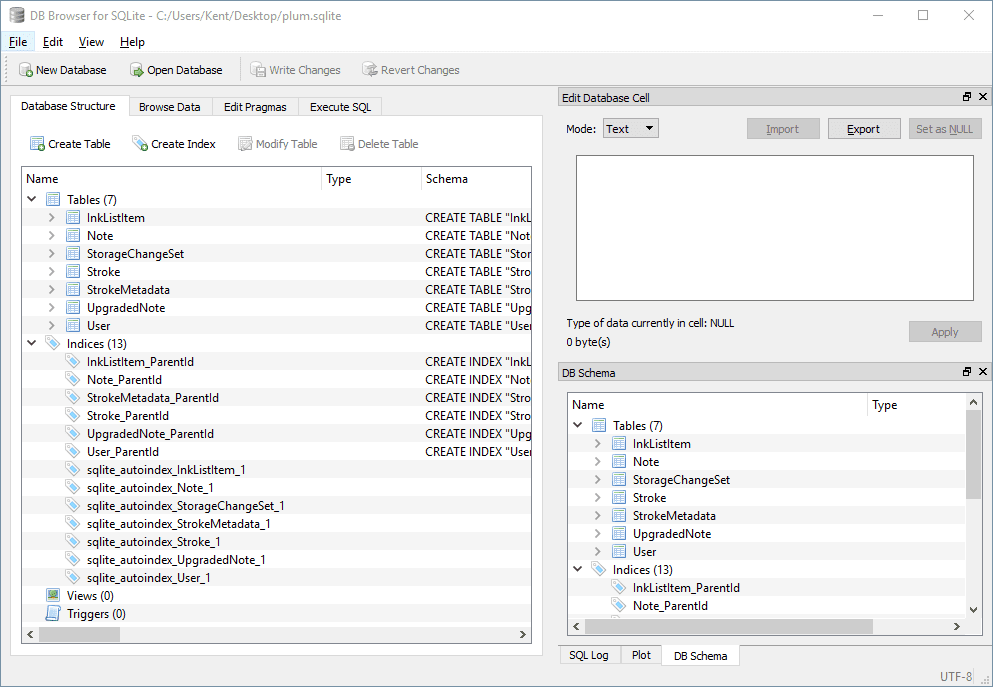Float the Edit Database Cell panel
The height and width of the screenshot is (687, 993).
[x=967, y=97]
